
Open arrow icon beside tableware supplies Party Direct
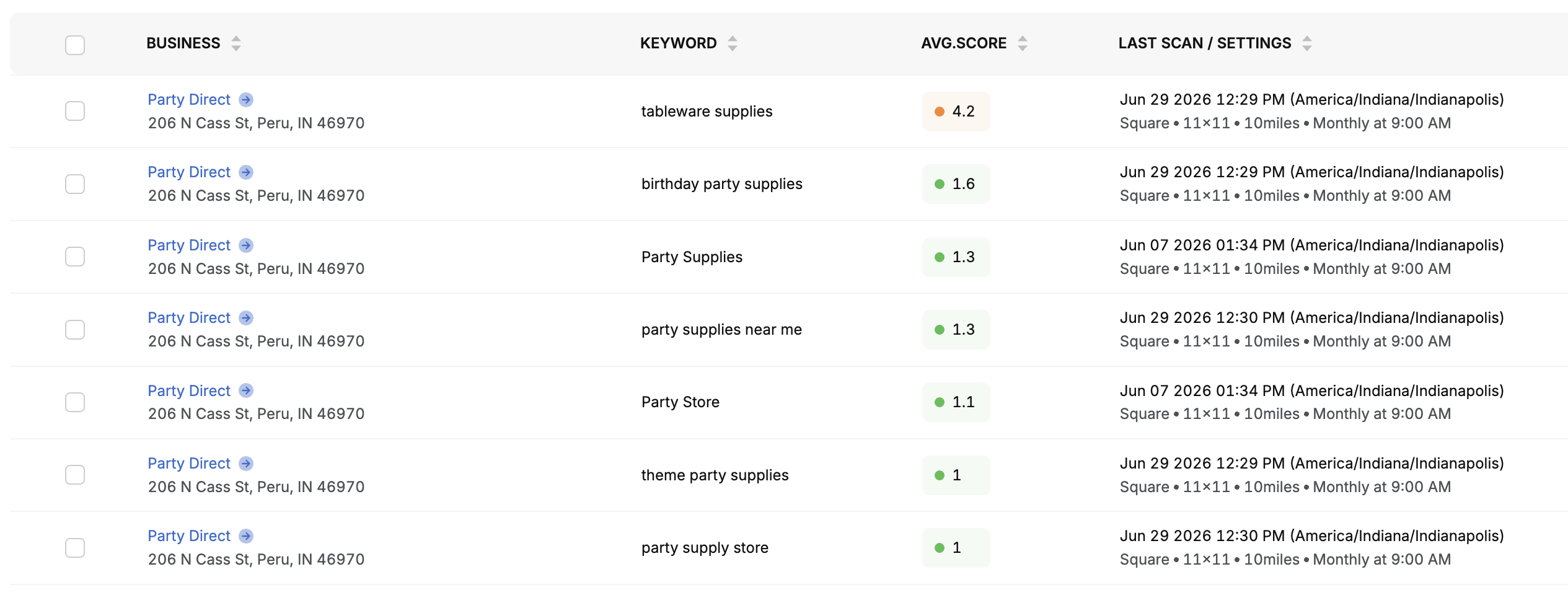[246, 100]
